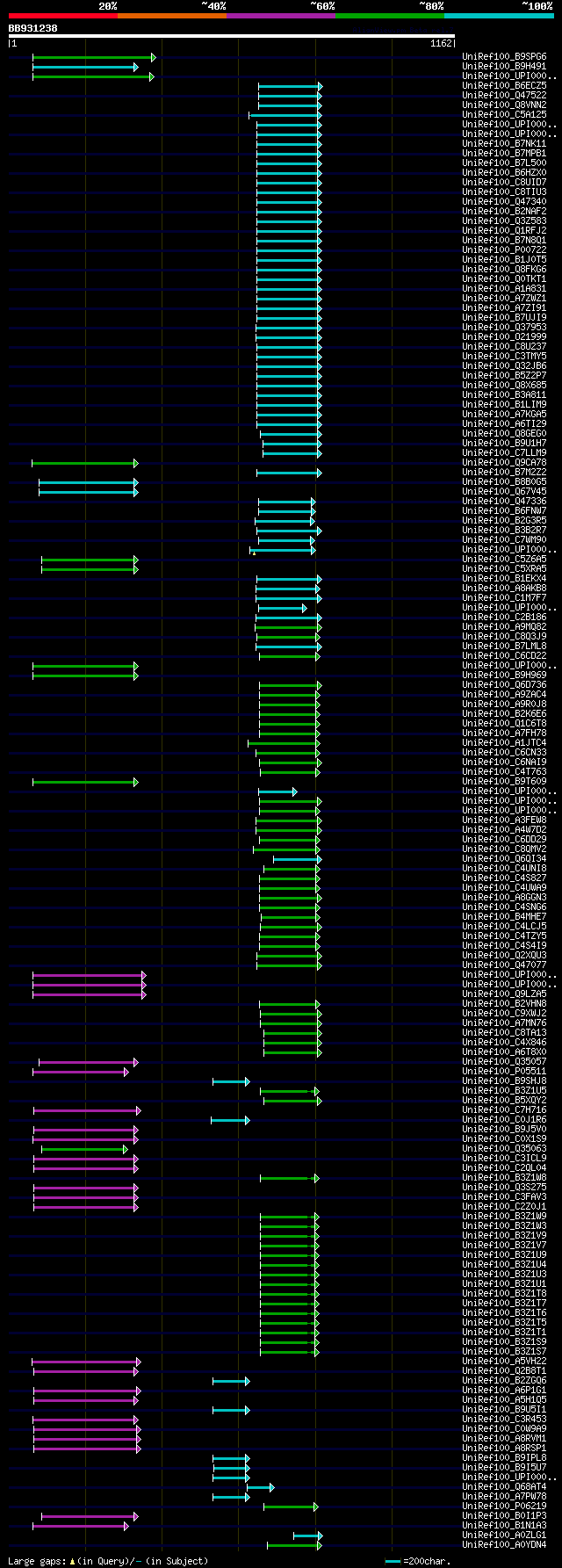Open hit UniRef100_B9H491
The width and height of the screenshot is (562, 1568).
click(x=504, y=67)
